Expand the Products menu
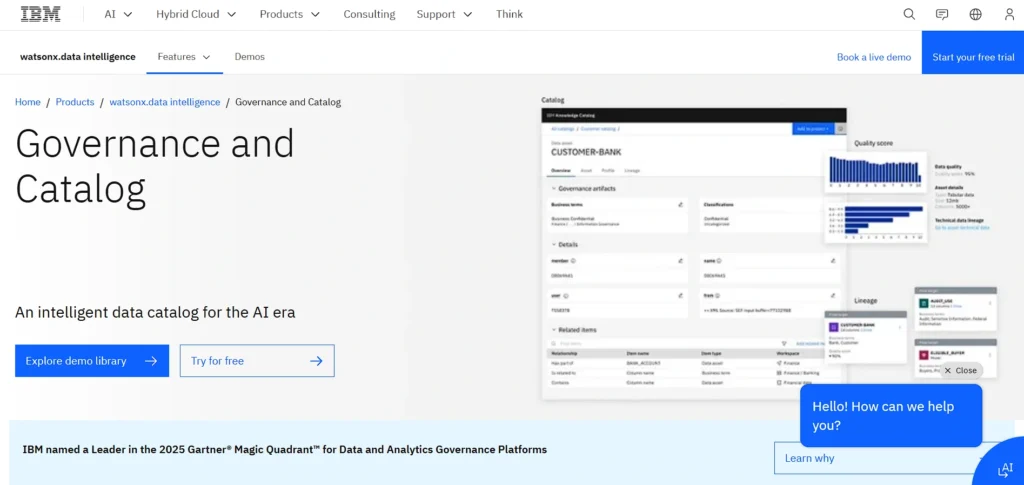 tap(290, 14)
